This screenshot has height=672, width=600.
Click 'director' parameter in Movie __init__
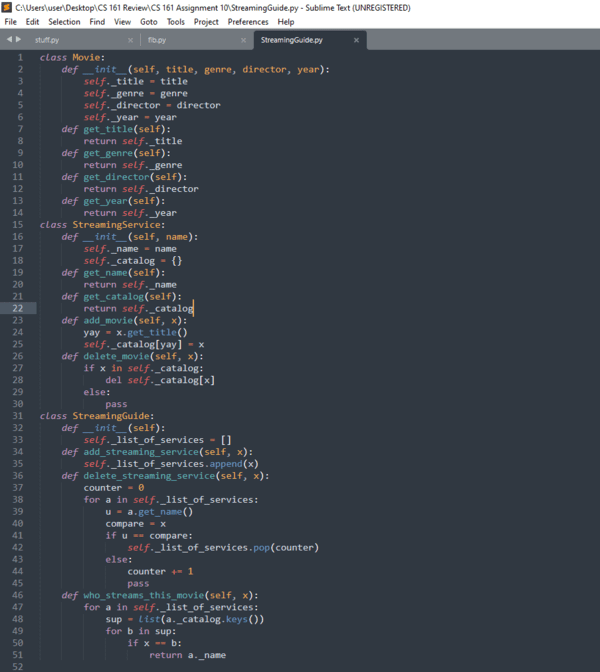click(264, 69)
